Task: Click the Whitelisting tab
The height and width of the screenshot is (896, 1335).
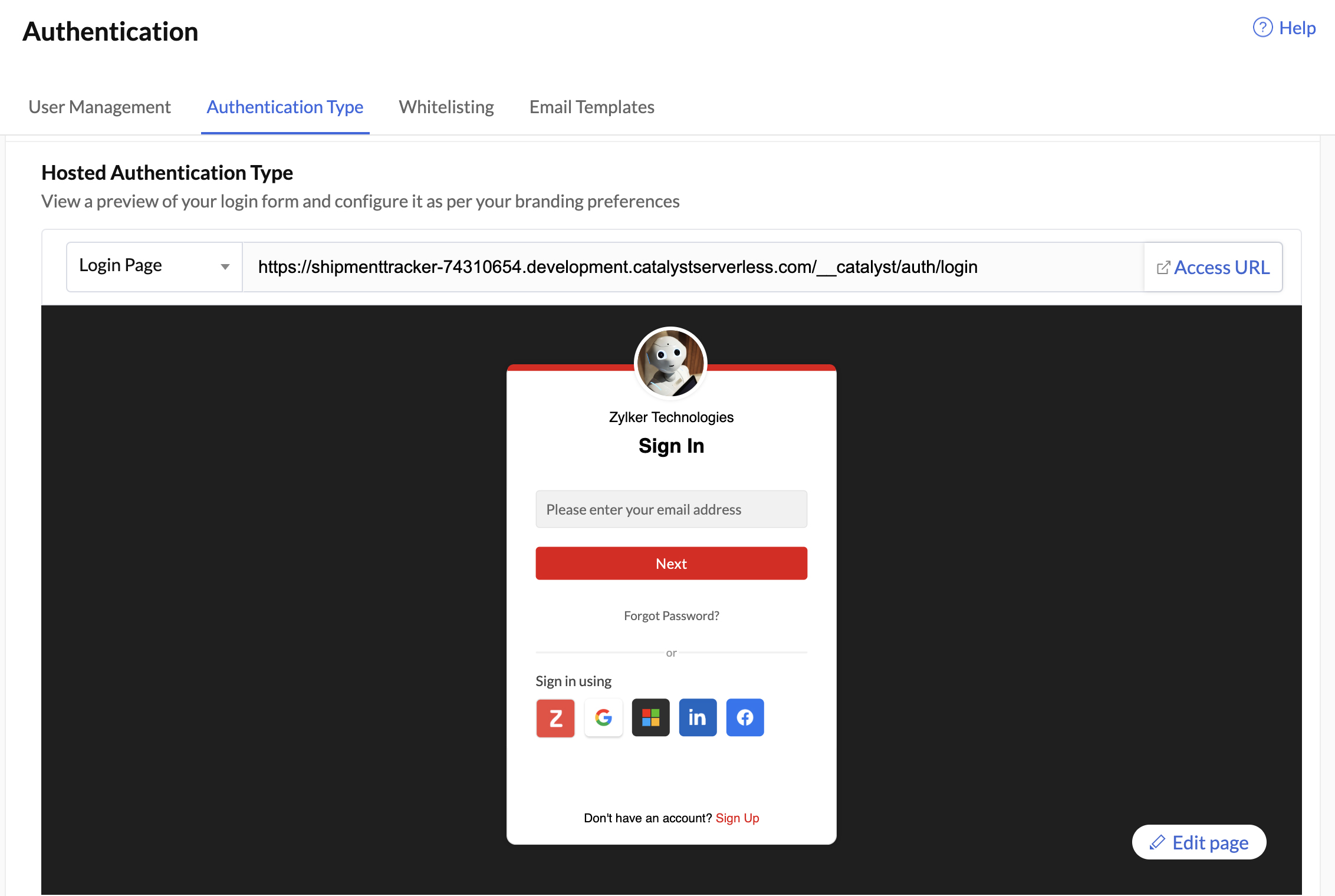Action: (x=446, y=107)
